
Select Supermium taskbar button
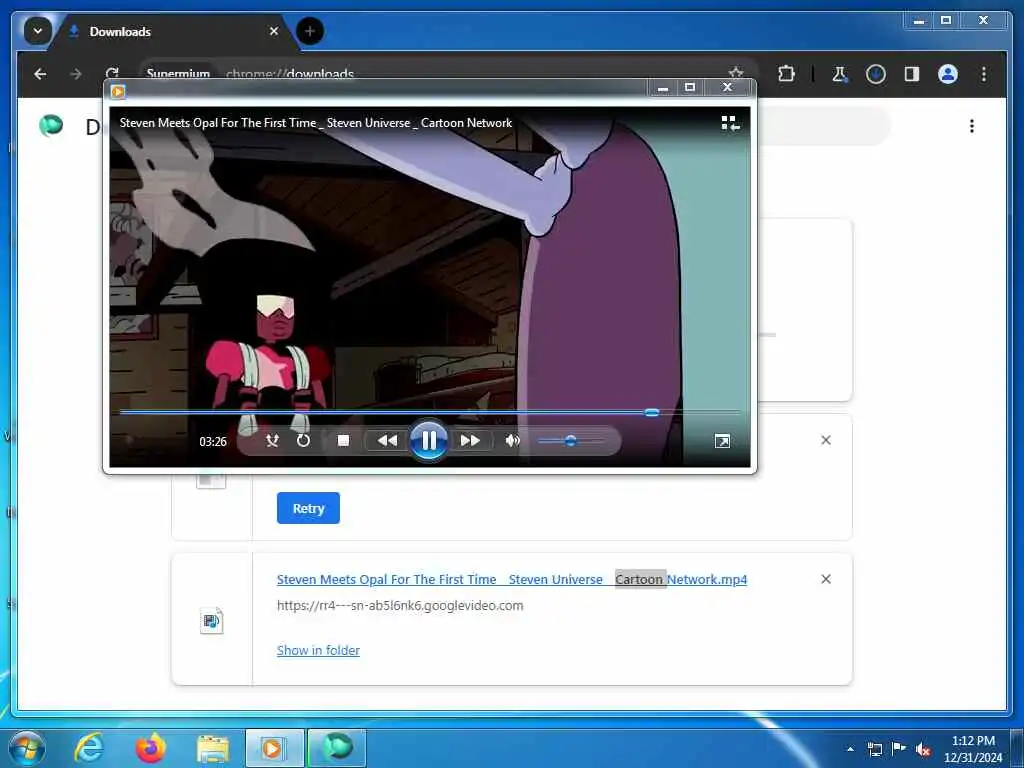point(337,748)
